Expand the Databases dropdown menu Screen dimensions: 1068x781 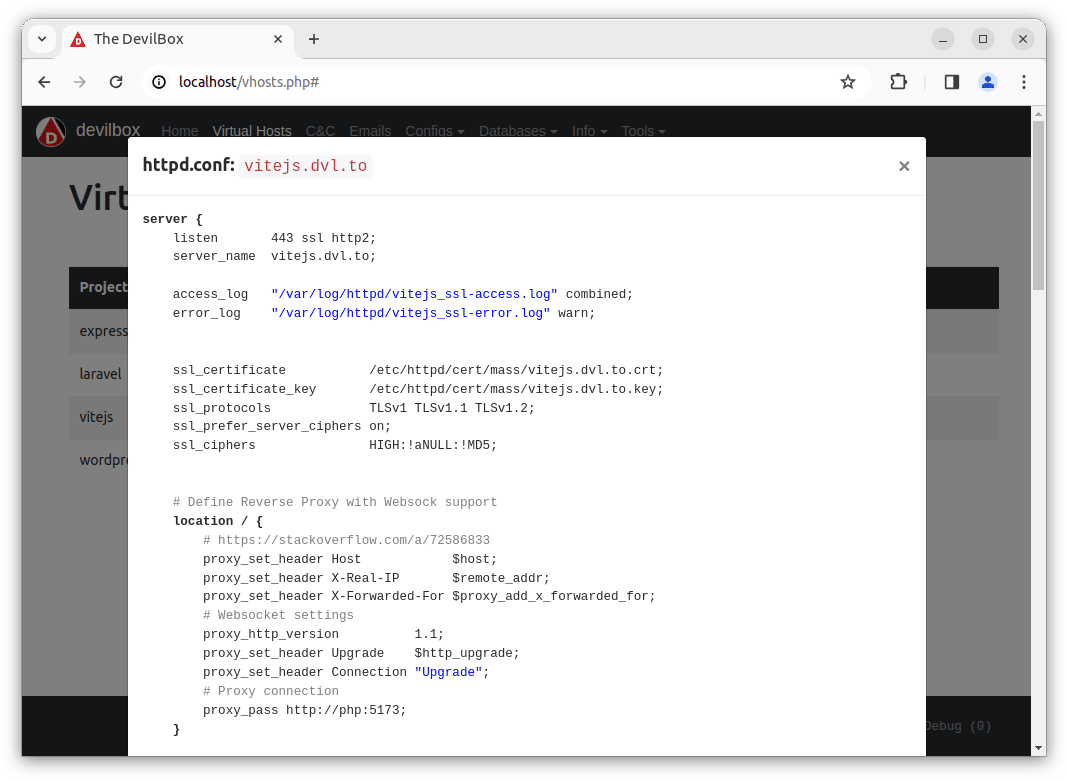518,131
